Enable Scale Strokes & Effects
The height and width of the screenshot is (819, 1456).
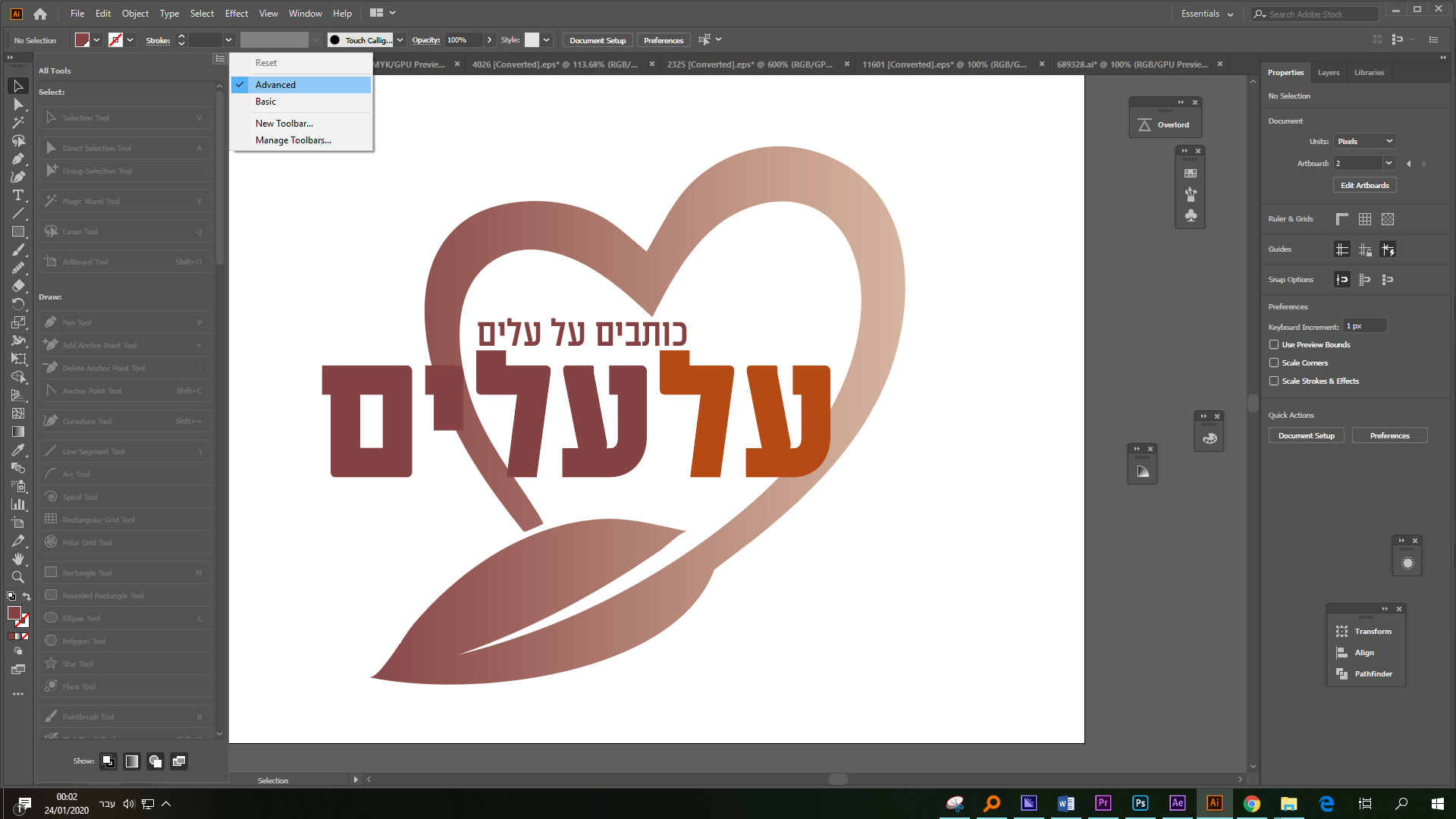coord(1275,381)
